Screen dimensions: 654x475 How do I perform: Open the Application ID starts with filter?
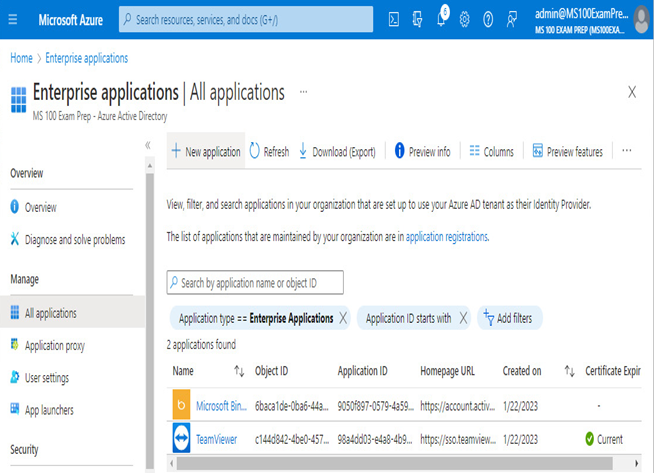(408, 319)
